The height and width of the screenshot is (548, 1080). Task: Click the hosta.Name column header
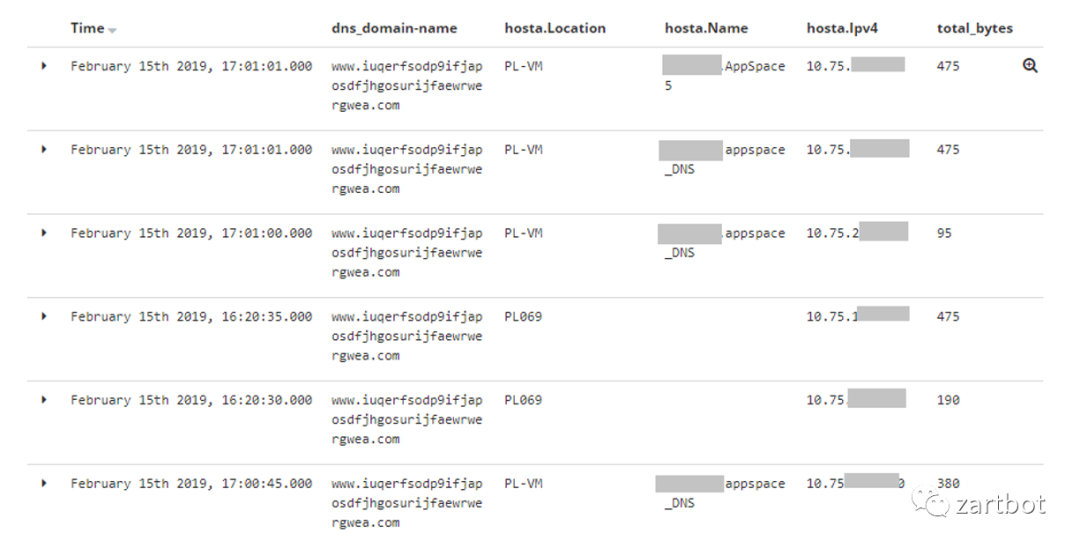coord(706,28)
